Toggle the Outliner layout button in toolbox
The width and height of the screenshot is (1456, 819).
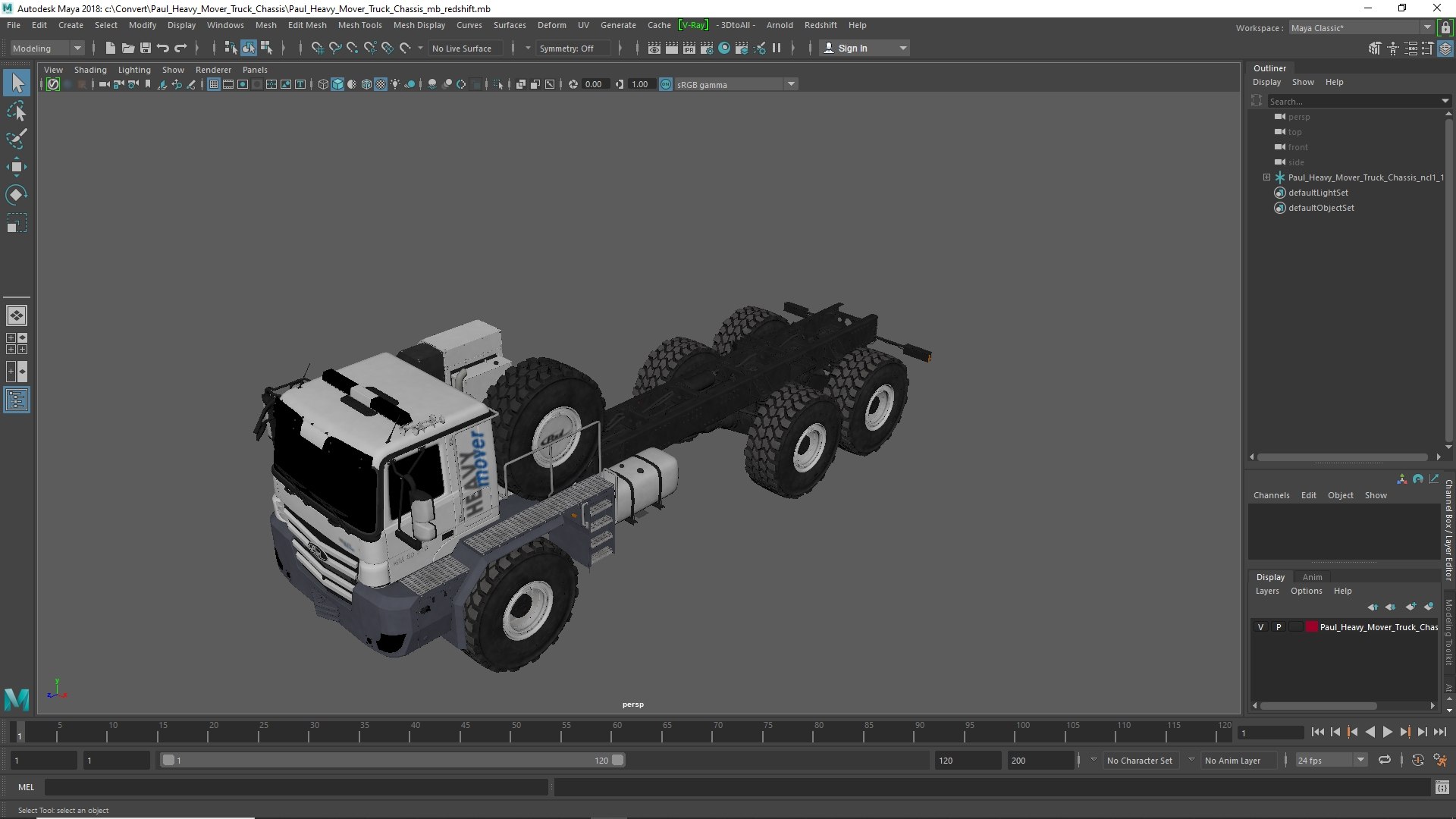17,400
